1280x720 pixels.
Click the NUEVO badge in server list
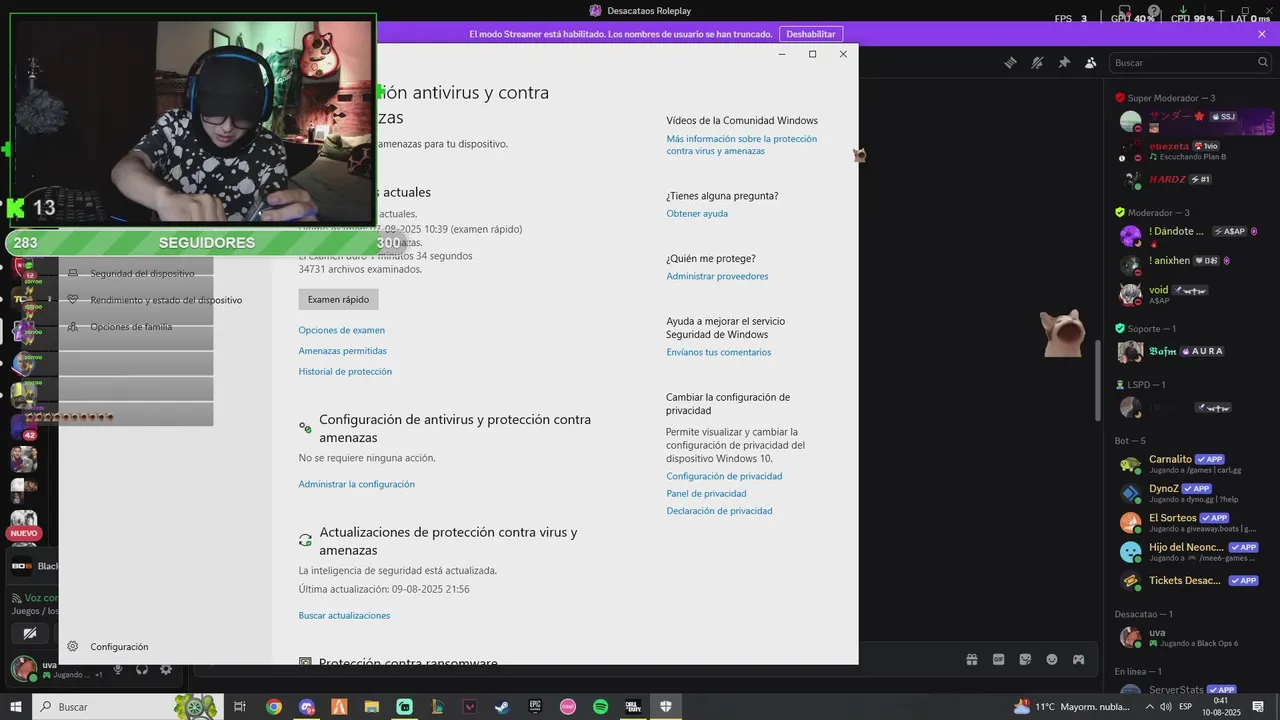pyautogui.click(x=24, y=533)
